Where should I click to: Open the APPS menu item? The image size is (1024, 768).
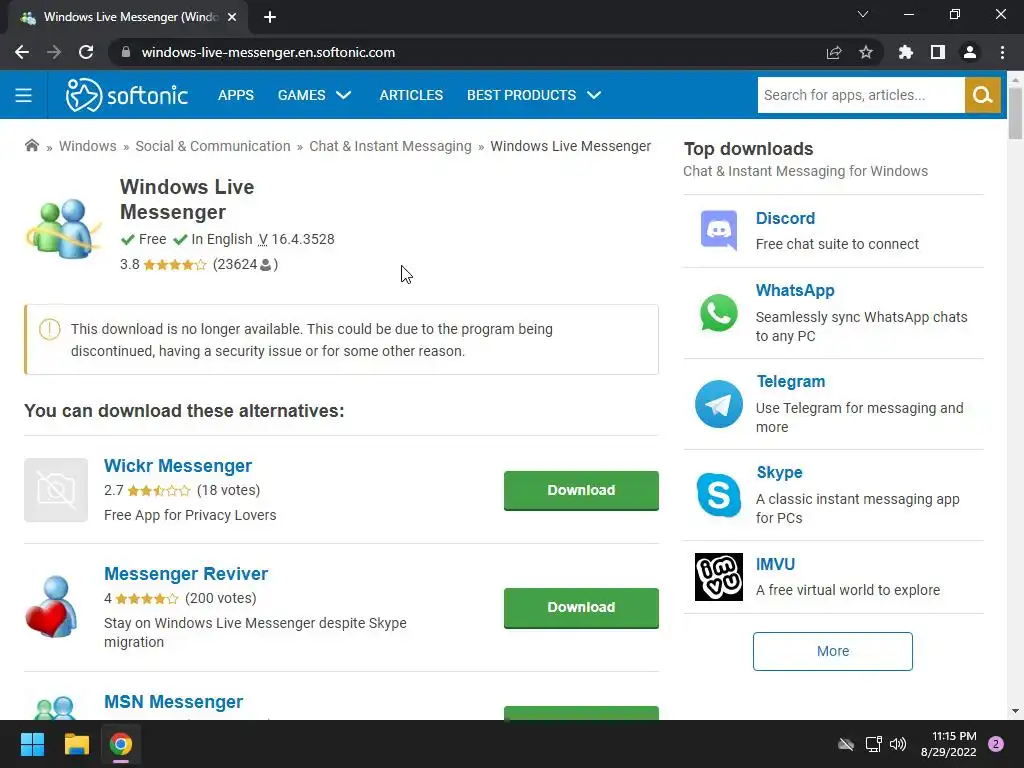click(x=236, y=95)
